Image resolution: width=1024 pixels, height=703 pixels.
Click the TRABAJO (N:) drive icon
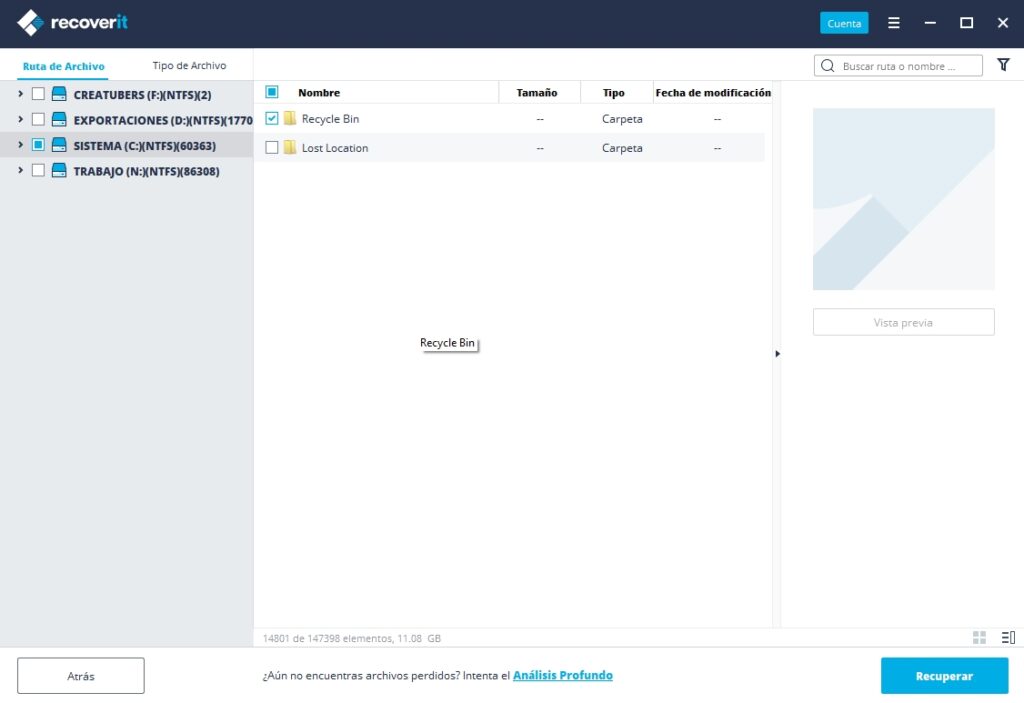point(59,171)
